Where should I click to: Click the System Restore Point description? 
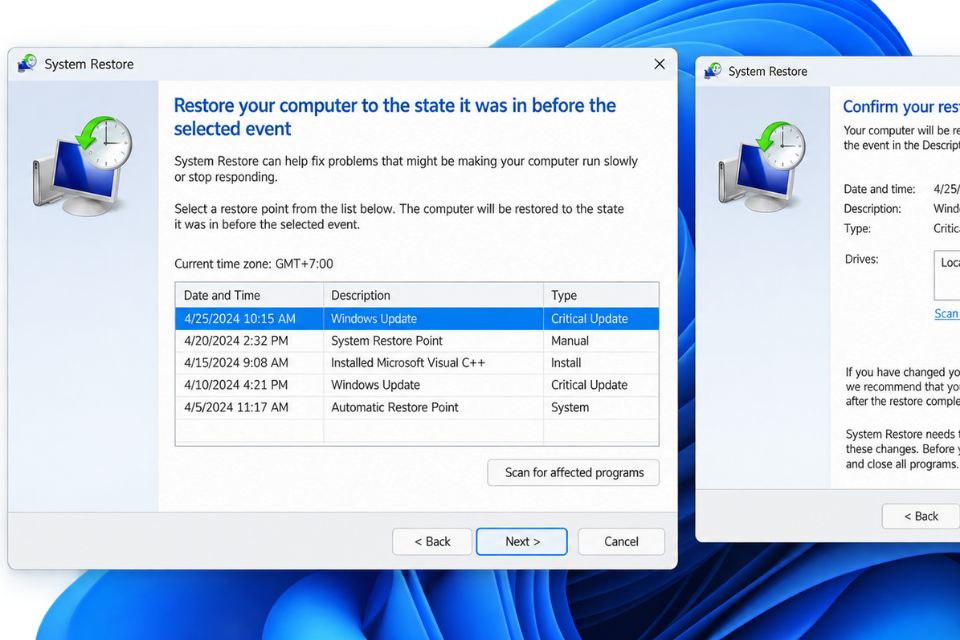pos(386,341)
